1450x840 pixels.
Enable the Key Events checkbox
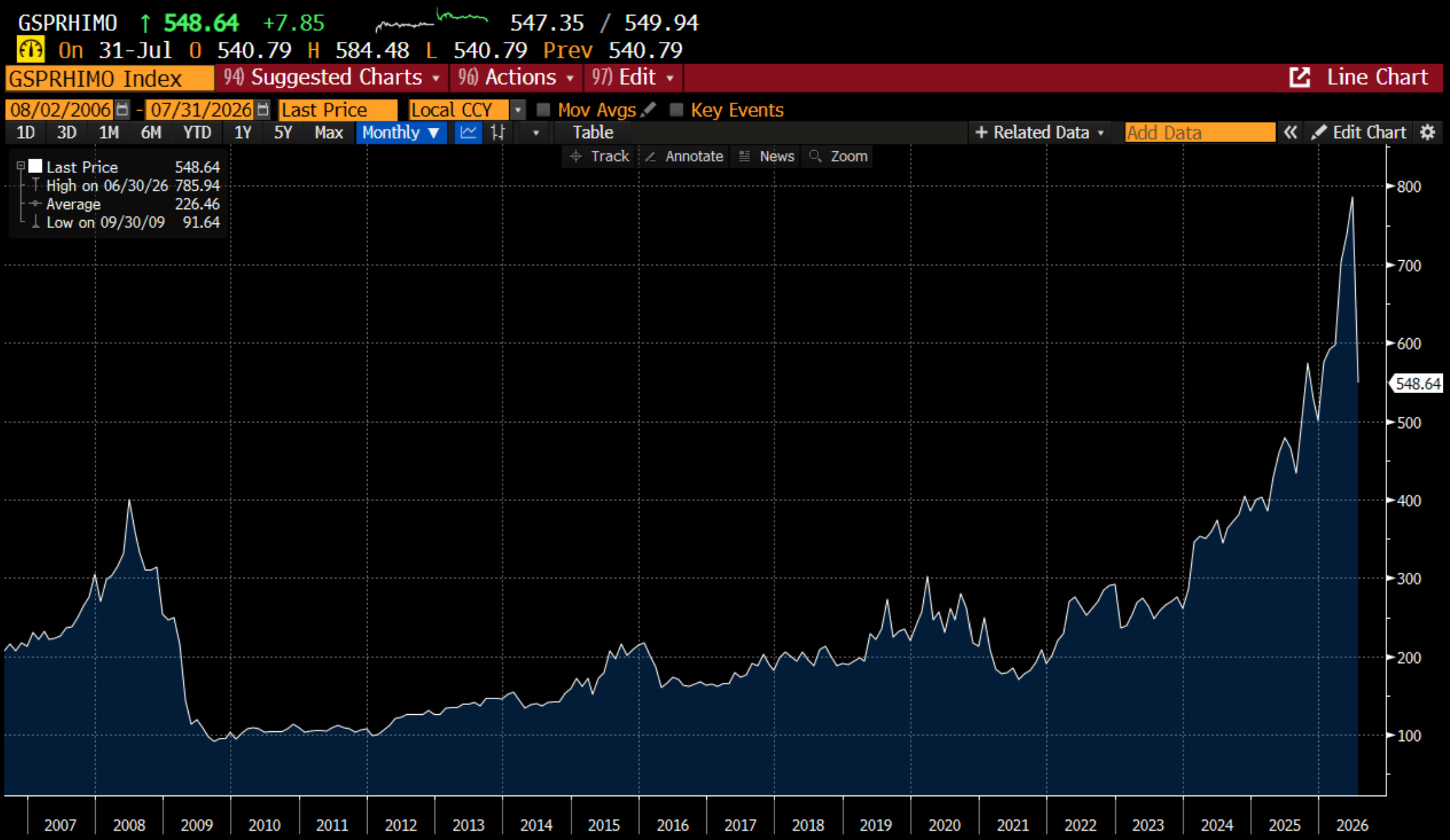[676, 109]
